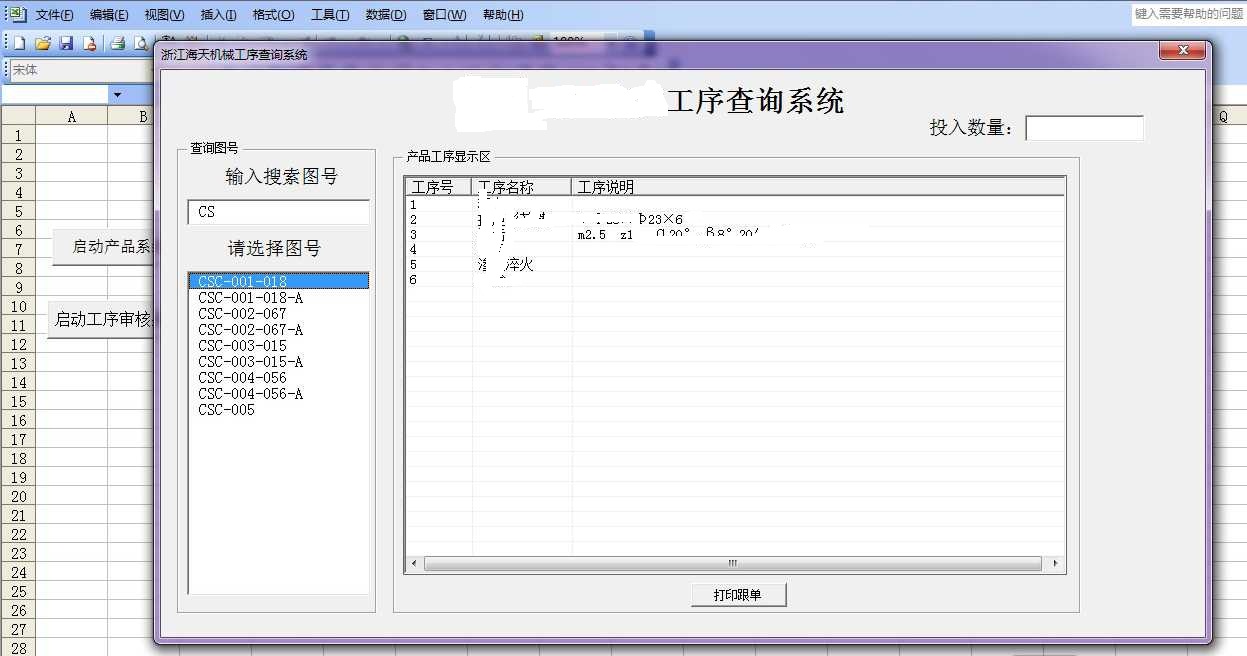Close the 工序查询系统 dialog
The height and width of the screenshot is (656, 1247).
1183,51
